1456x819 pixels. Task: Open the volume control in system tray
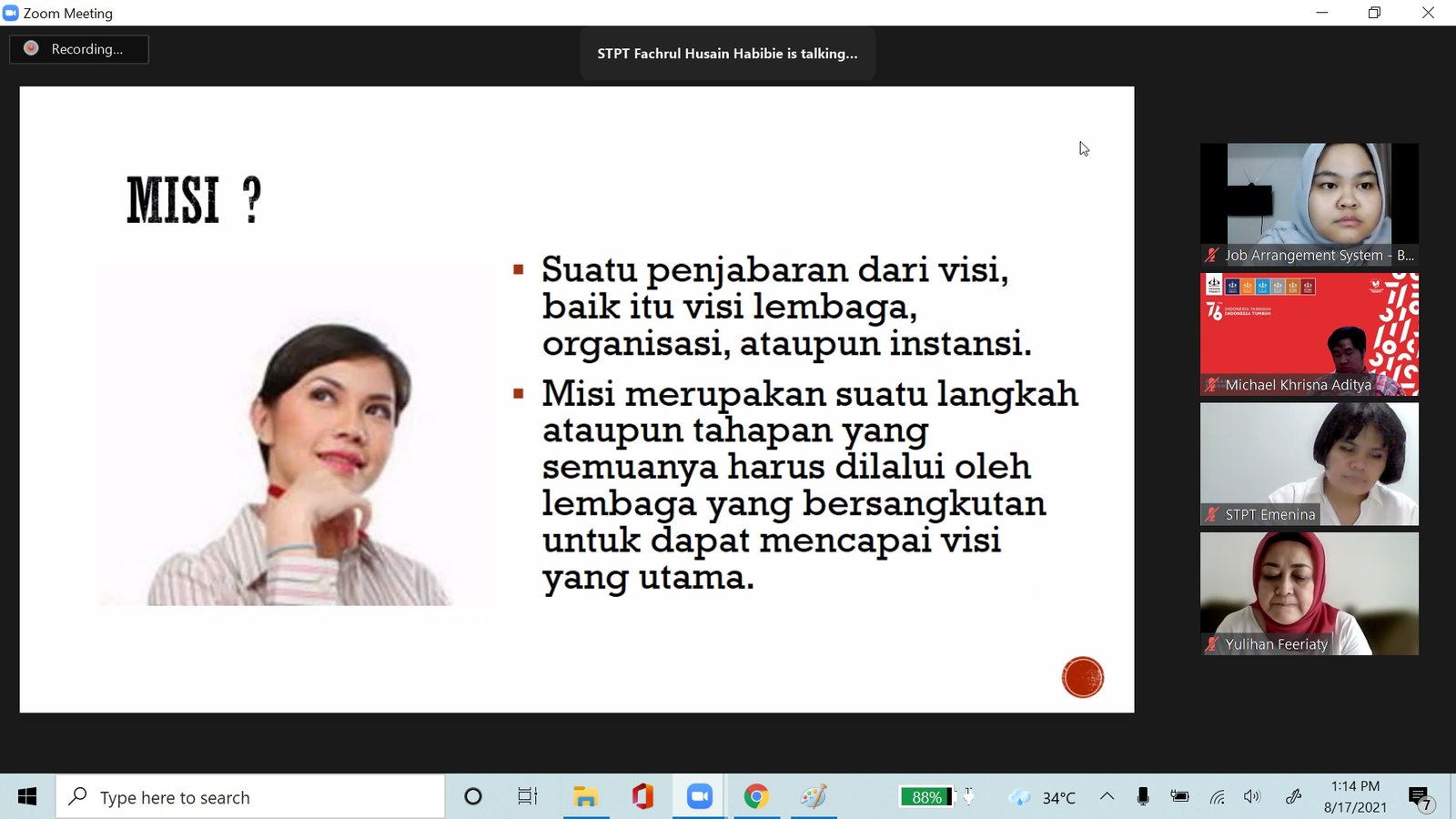click(1252, 797)
